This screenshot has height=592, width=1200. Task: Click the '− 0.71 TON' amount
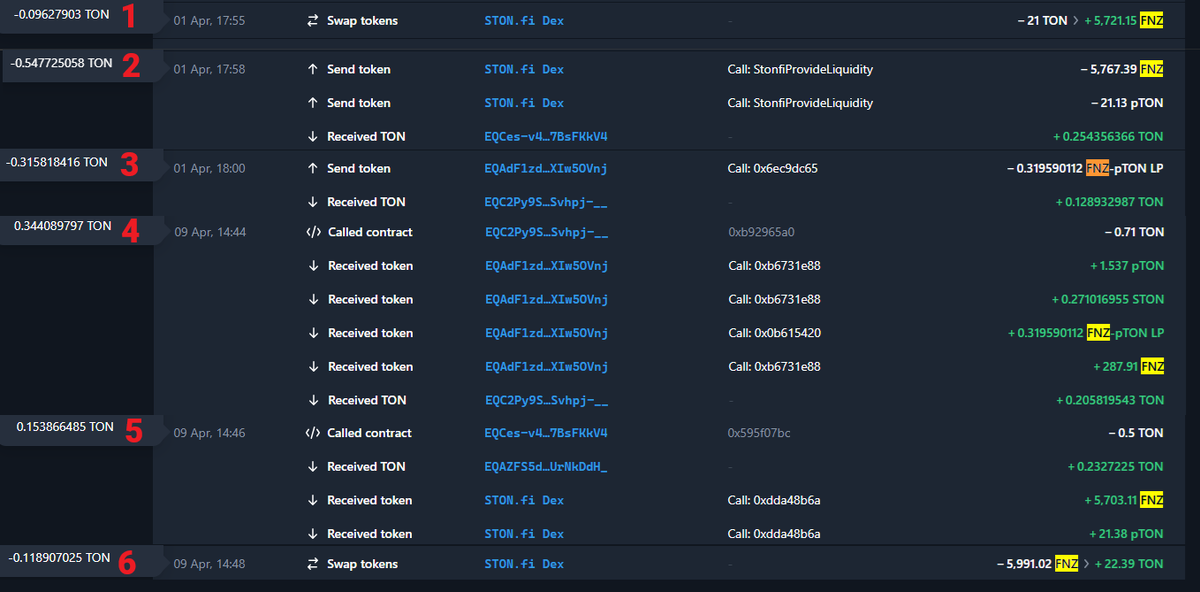[1134, 232]
